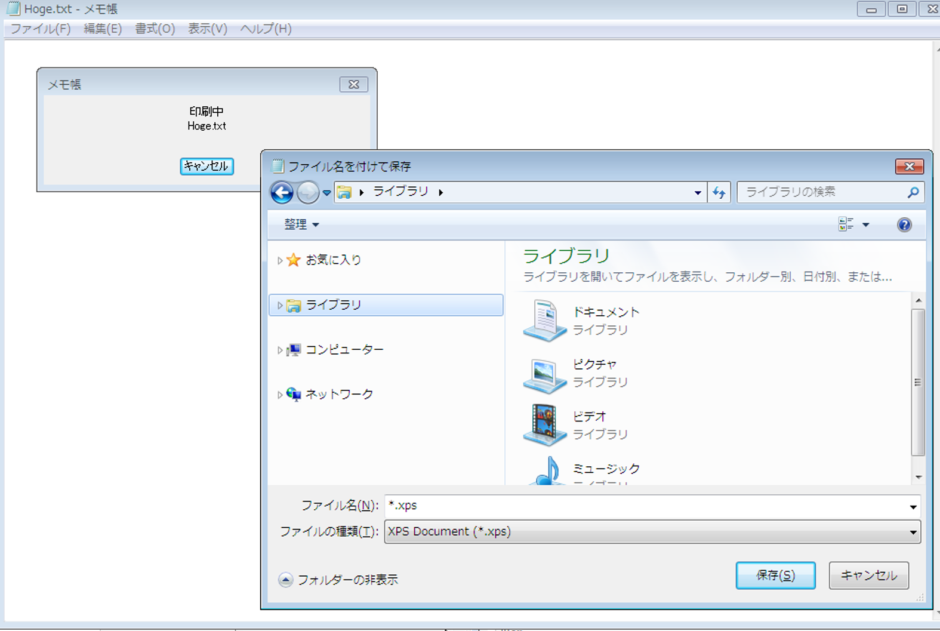Expand the ライブラリ tree node
The width and height of the screenshot is (940, 631).
(279, 306)
